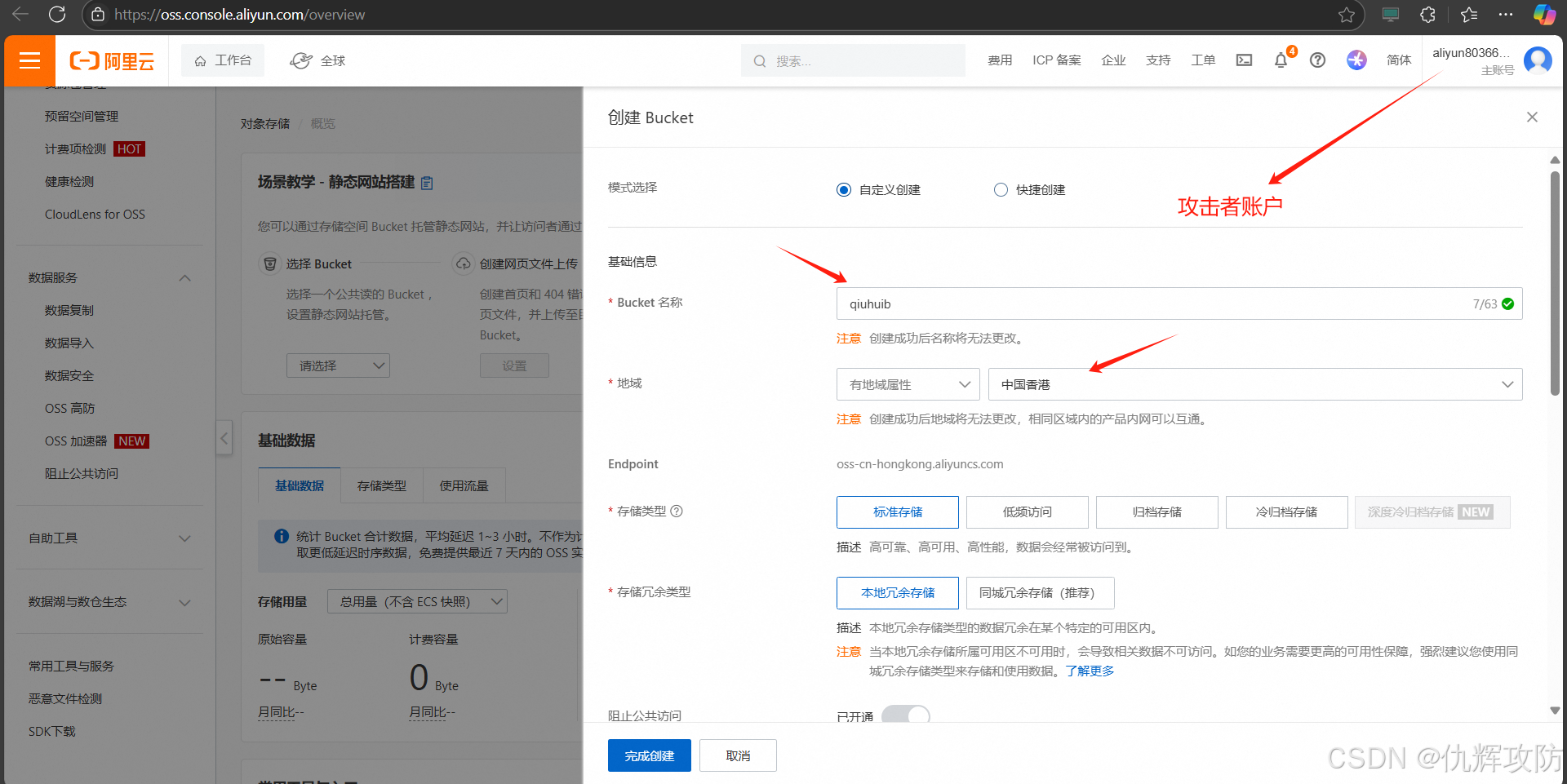The height and width of the screenshot is (784, 1567).
Task: Open Cloud Shell terminal icon
Action: point(1244,60)
